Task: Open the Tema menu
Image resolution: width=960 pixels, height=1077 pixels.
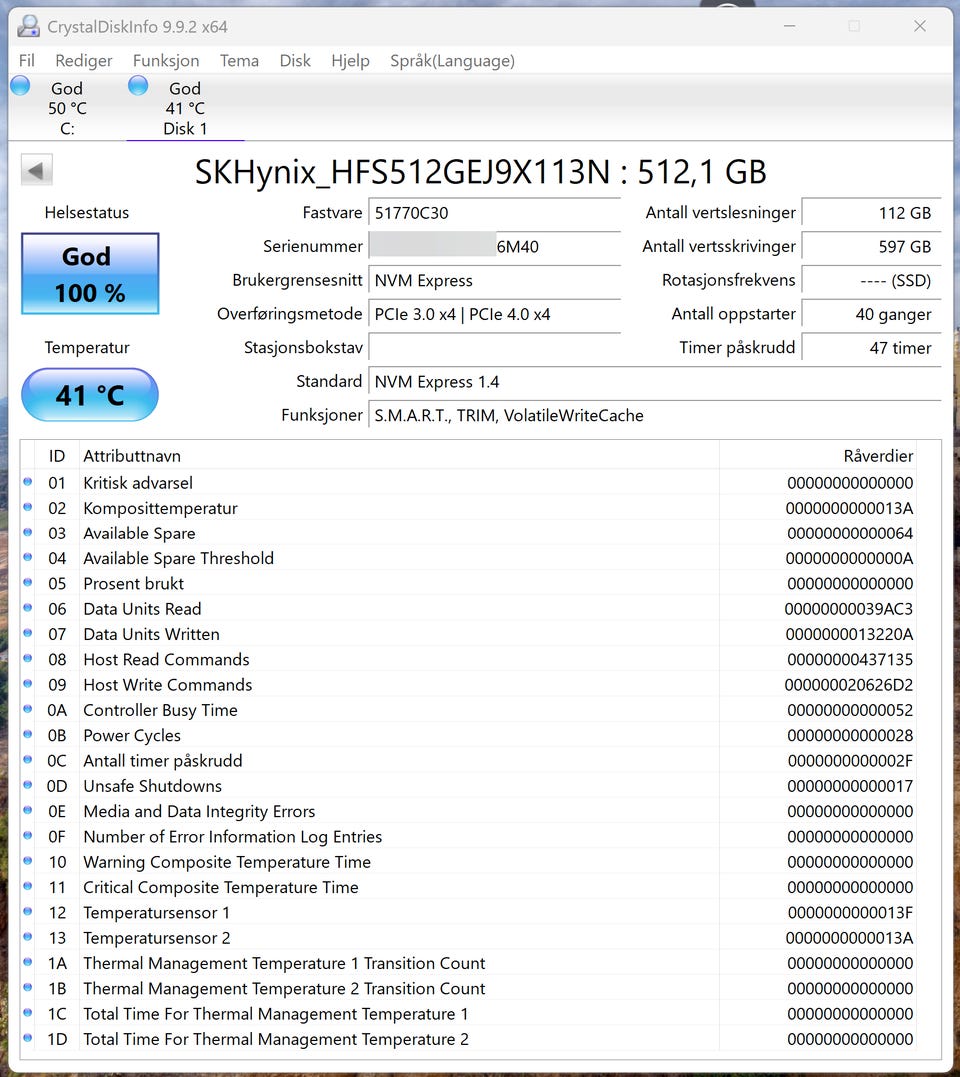Action: 239,60
